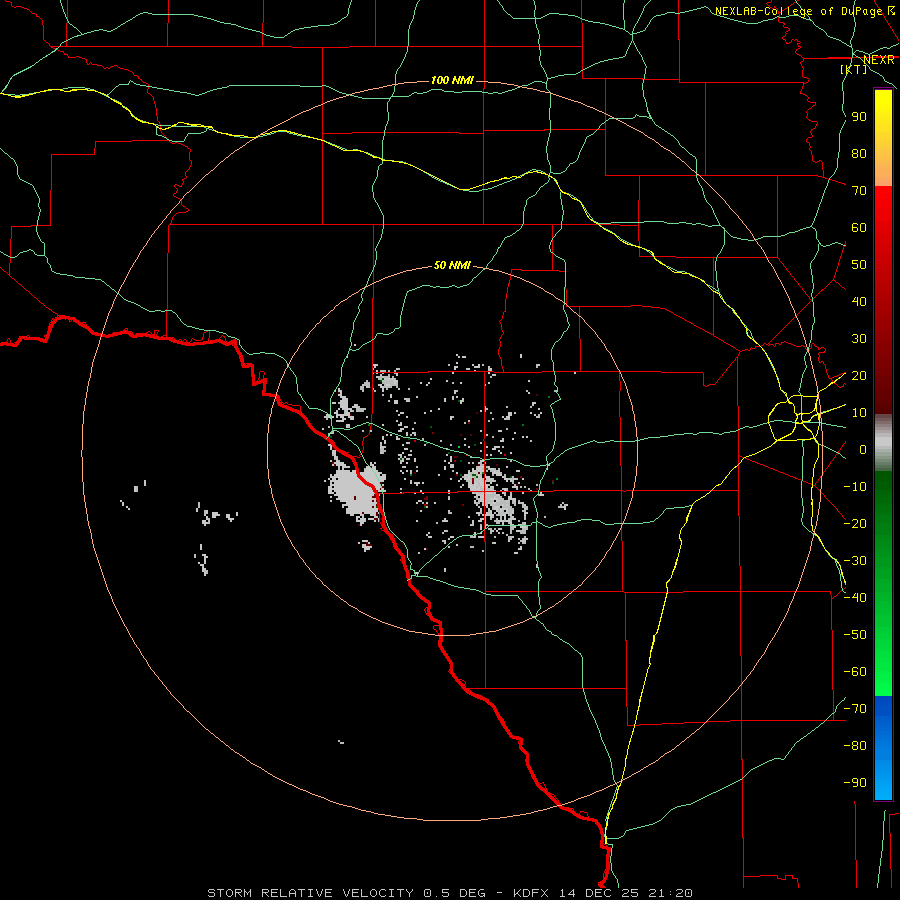This screenshot has height=900, width=900.
Task: Click the blue segment of the velocity color bar
Action: pos(883,748)
